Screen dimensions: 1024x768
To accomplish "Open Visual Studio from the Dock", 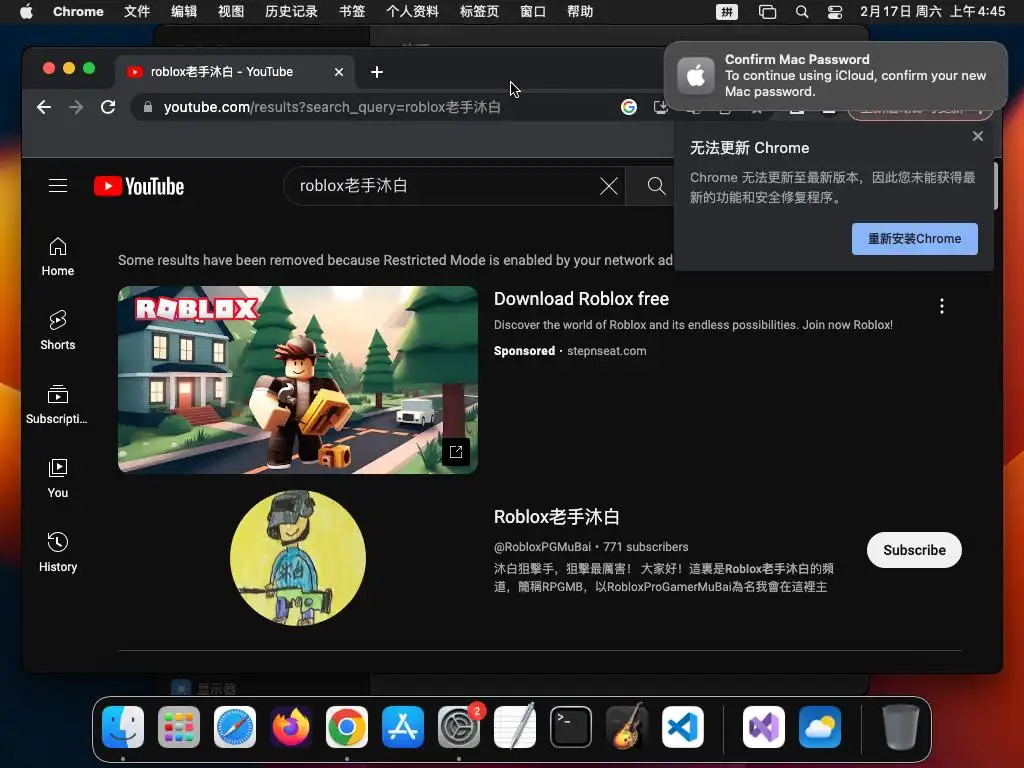I will [x=763, y=727].
